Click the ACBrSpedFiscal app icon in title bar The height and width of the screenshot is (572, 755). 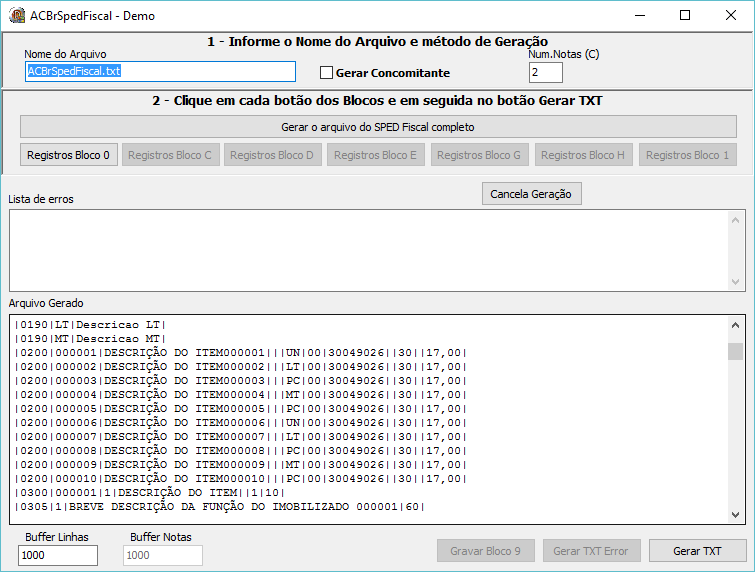17,15
